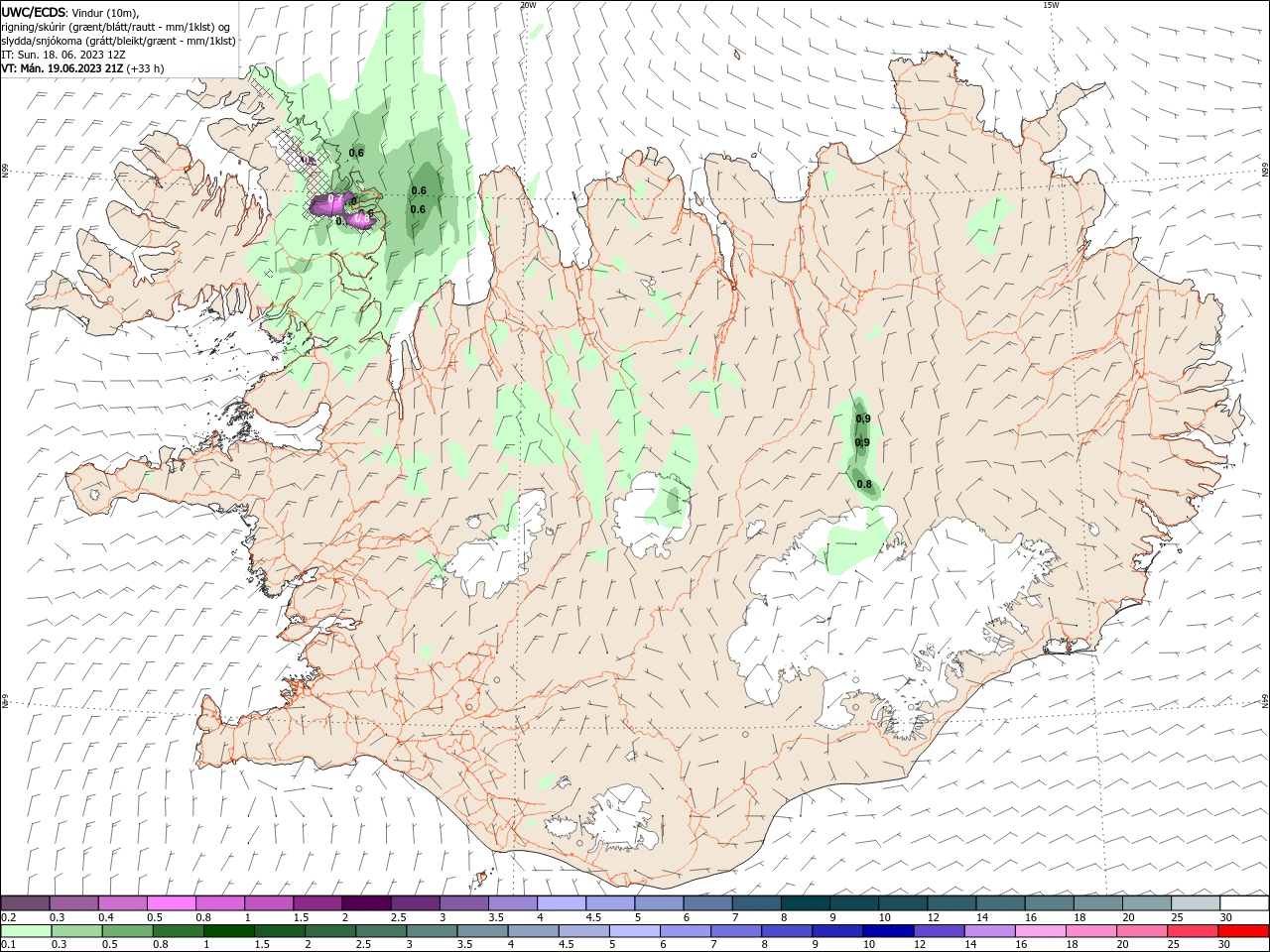Viewport: 1270px width, 952px height.
Task: Click the upper legend swatch starting at 0.8
Action: pyautogui.click(x=219, y=903)
